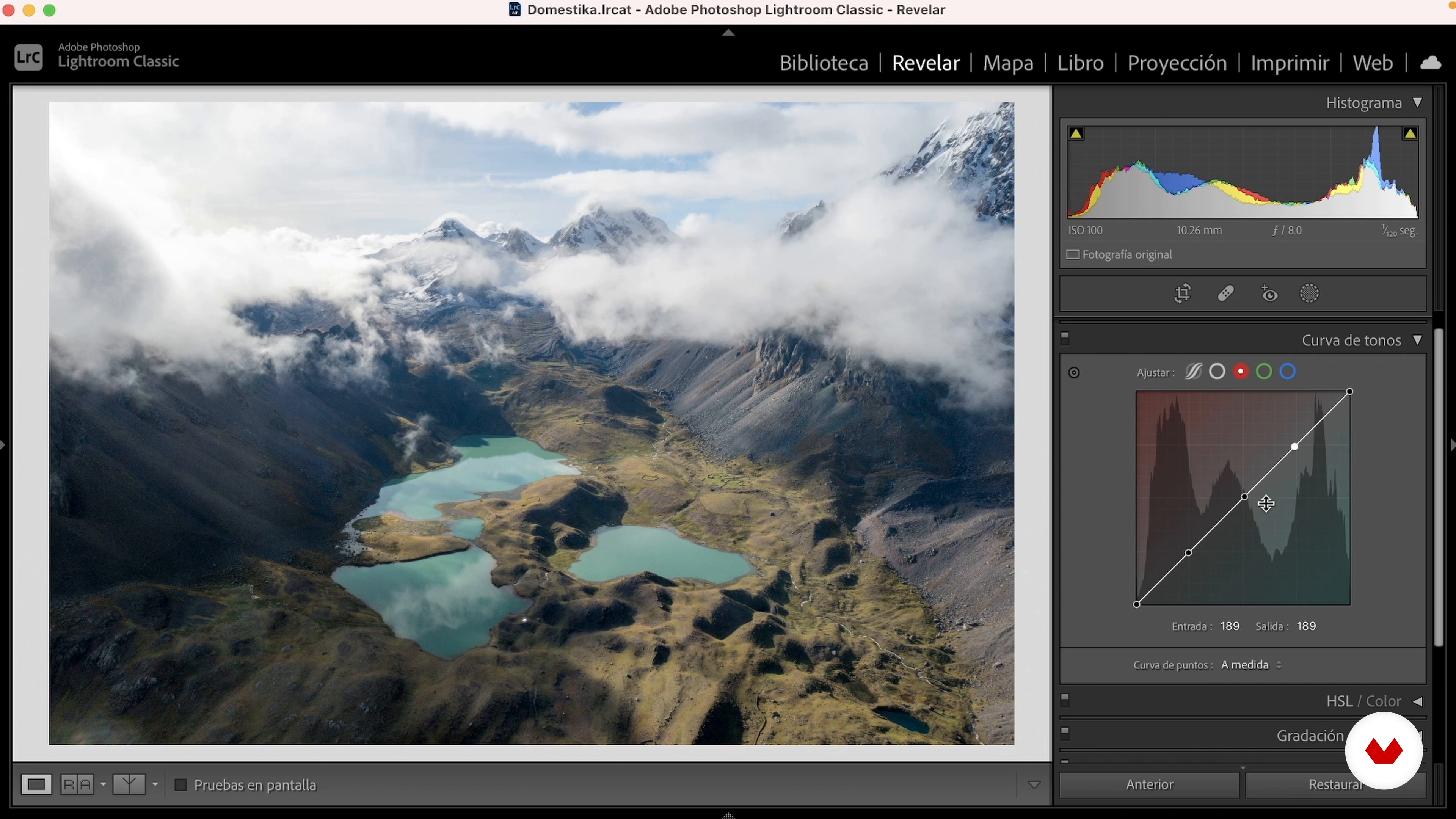Select the loupe view mode icon

click(36, 785)
